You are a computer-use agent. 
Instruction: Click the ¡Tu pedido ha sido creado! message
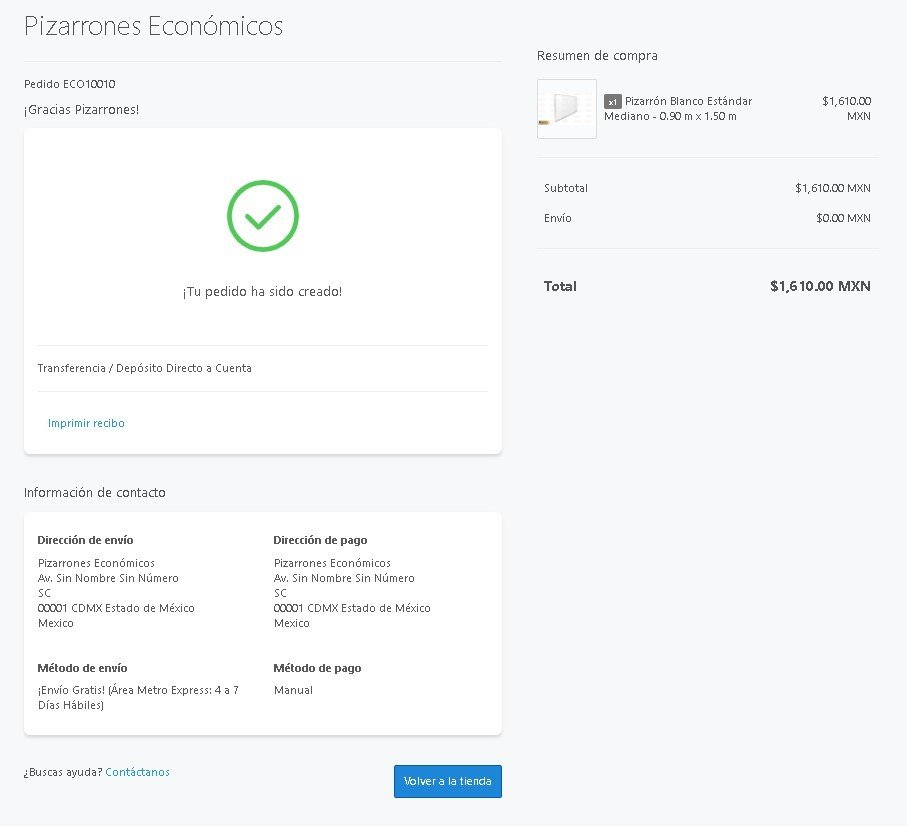click(262, 292)
